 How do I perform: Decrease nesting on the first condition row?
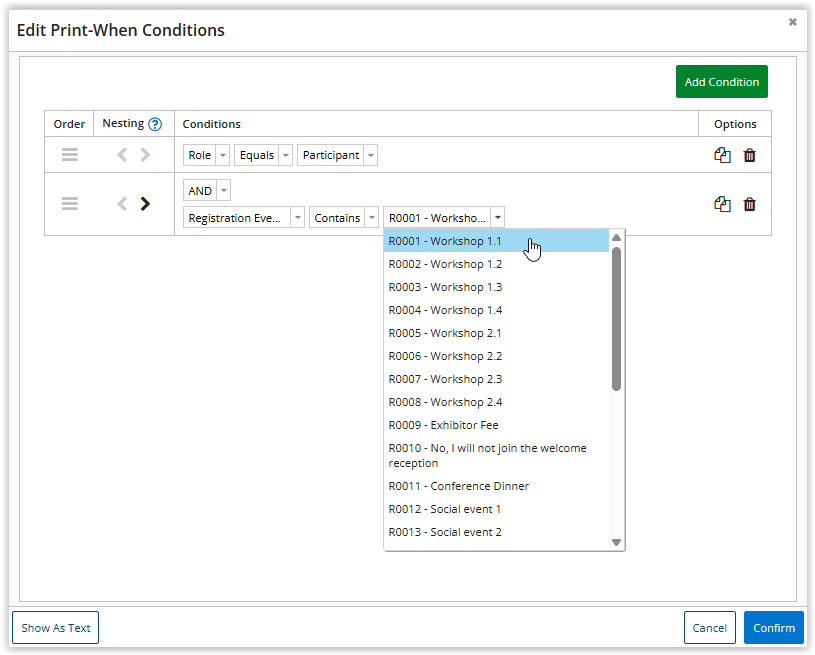point(122,155)
